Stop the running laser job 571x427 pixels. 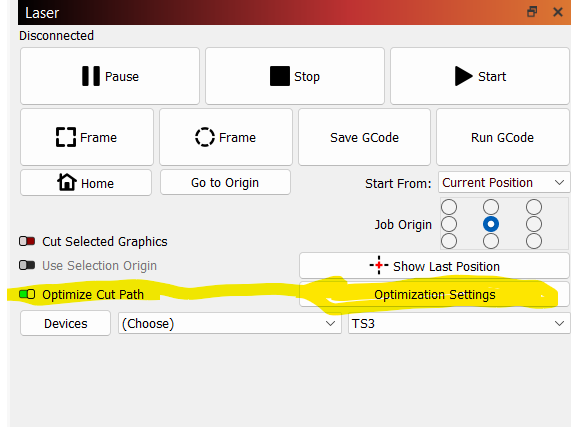pyautogui.click(x=295, y=76)
